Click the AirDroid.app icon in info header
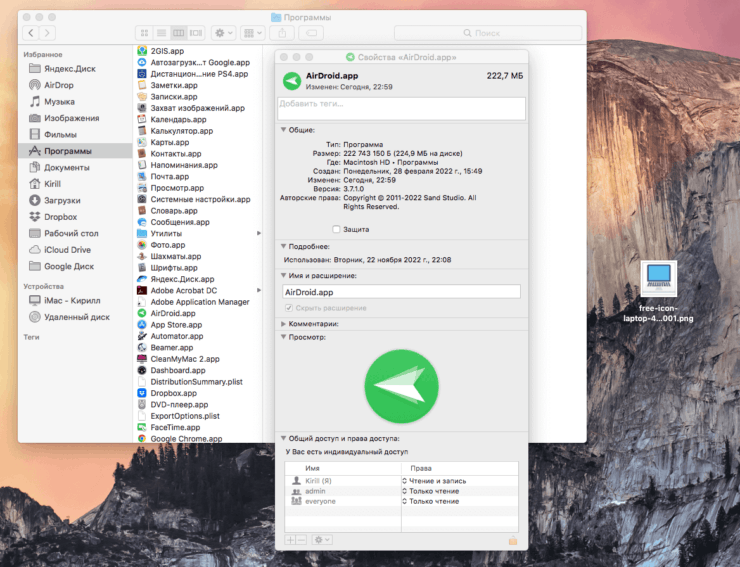Screen dimensions: 740x567 tap(292, 81)
